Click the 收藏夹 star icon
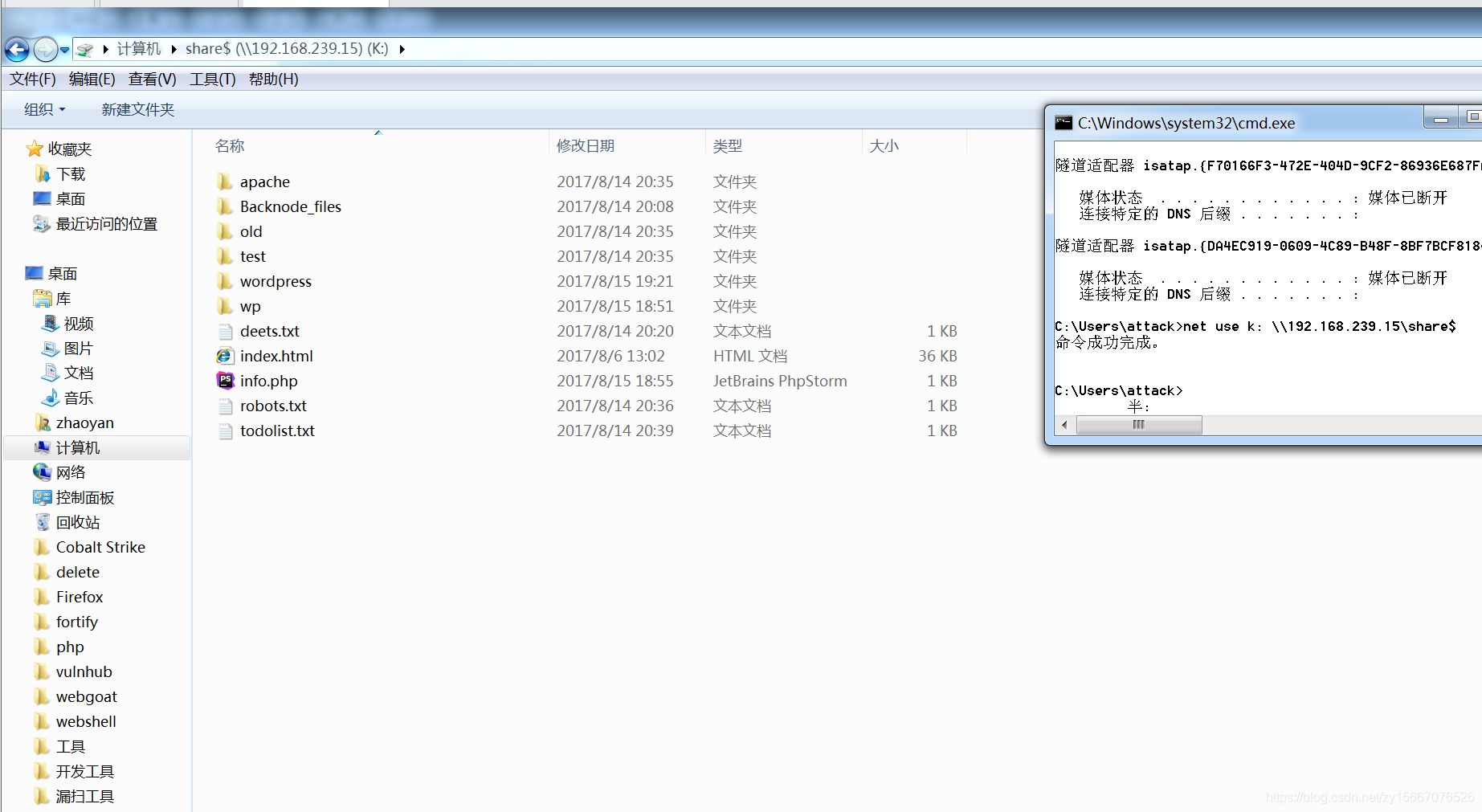Screen dimensions: 1482x812 point(35,149)
